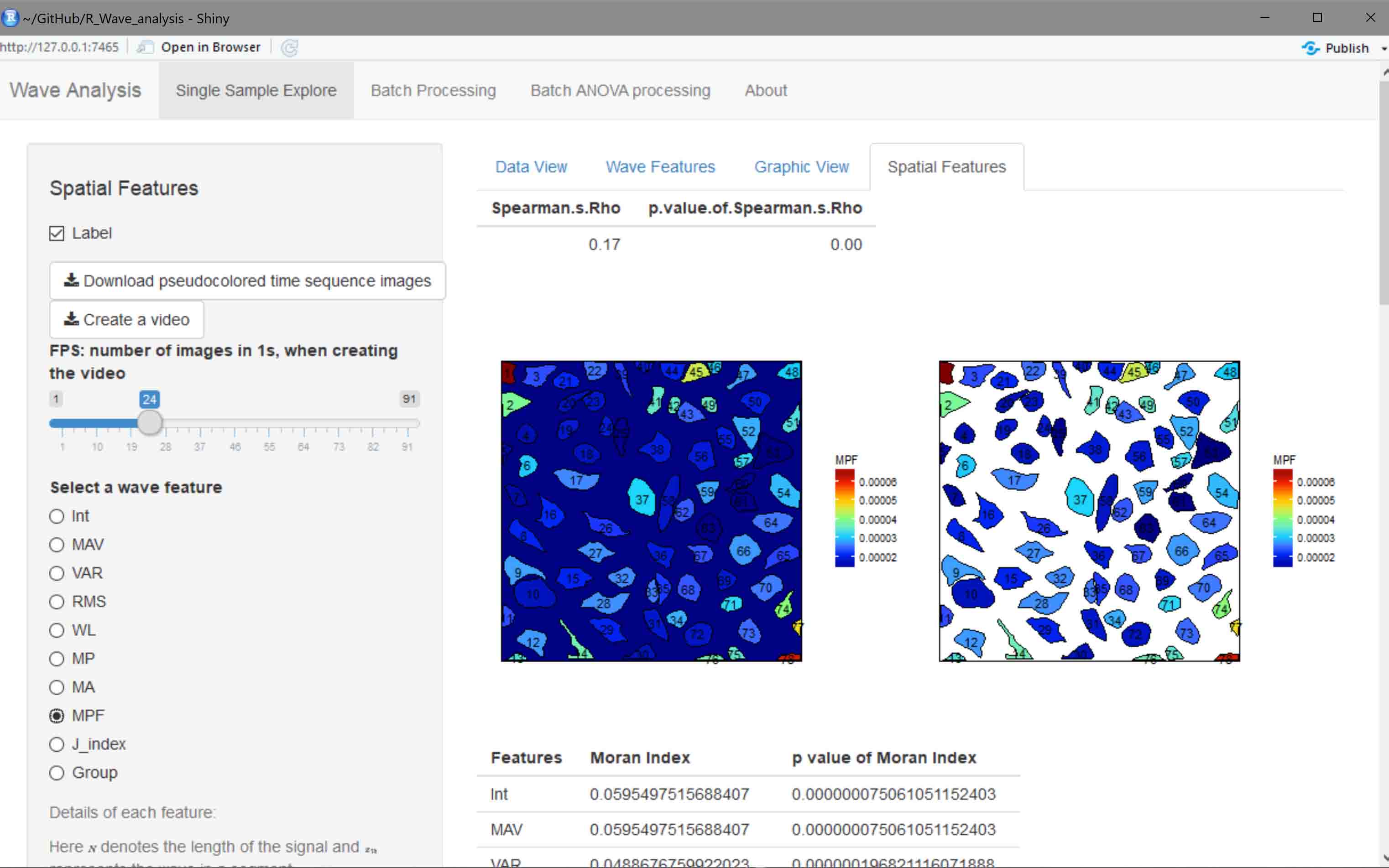Click the page vertical scrollbar thumb
This screenshot has height=868, width=1389.
1383,193
